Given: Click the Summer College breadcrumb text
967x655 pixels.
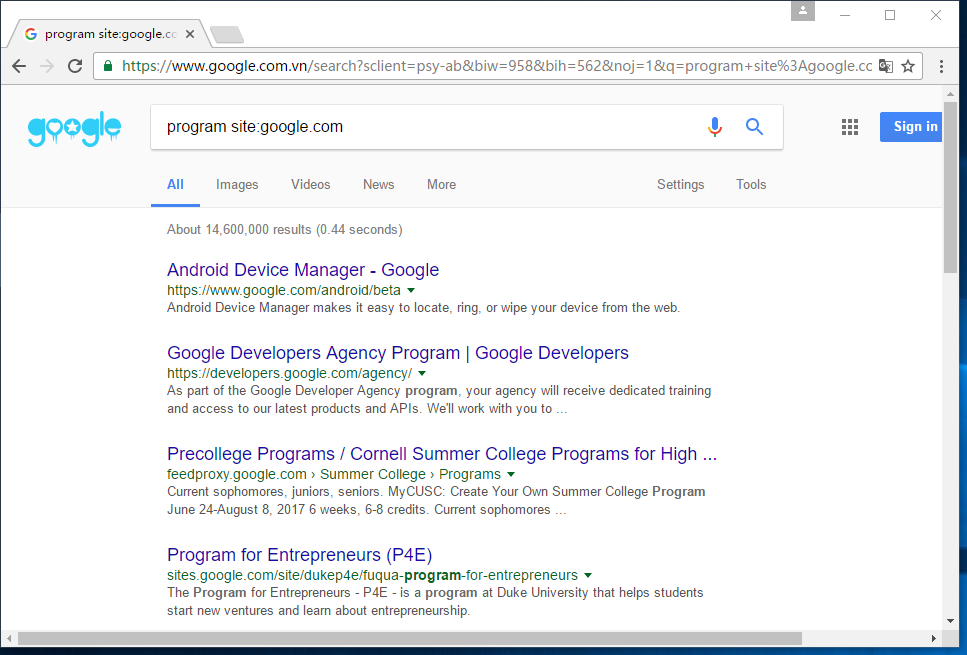Looking at the screenshot, I should point(372,474).
